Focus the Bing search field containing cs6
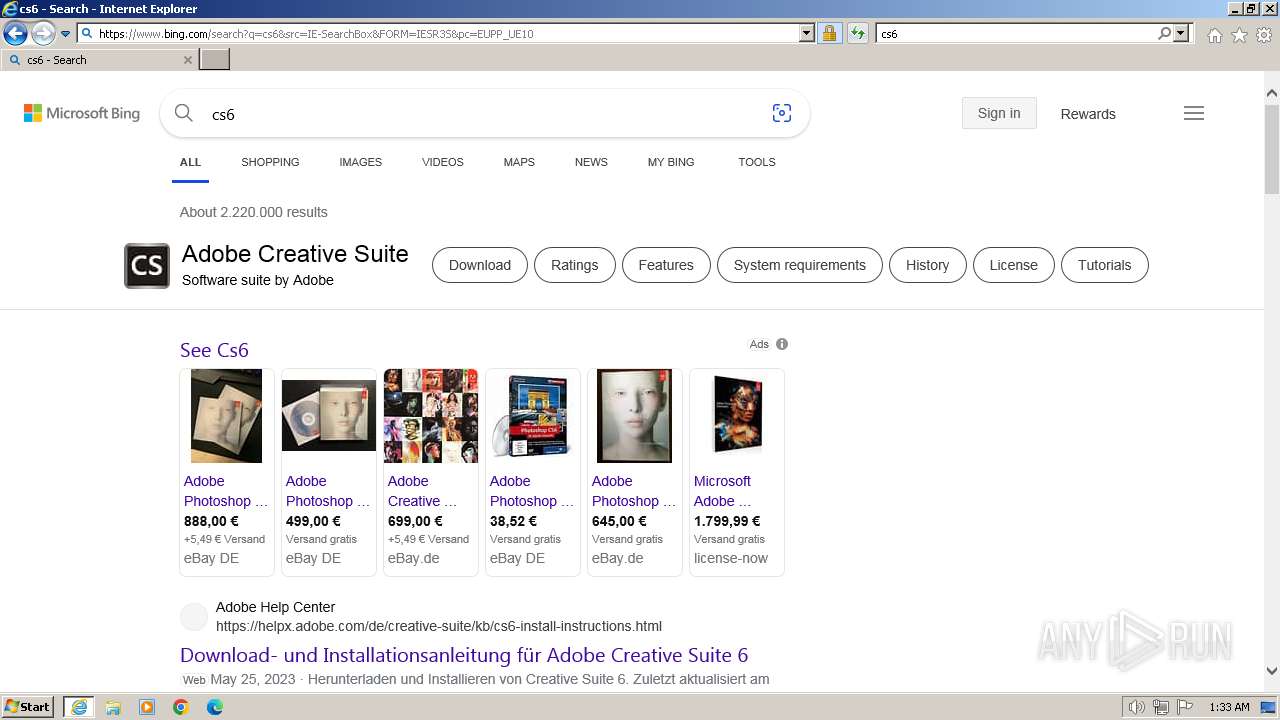1280x720 pixels. pyautogui.click(x=485, y=114)
